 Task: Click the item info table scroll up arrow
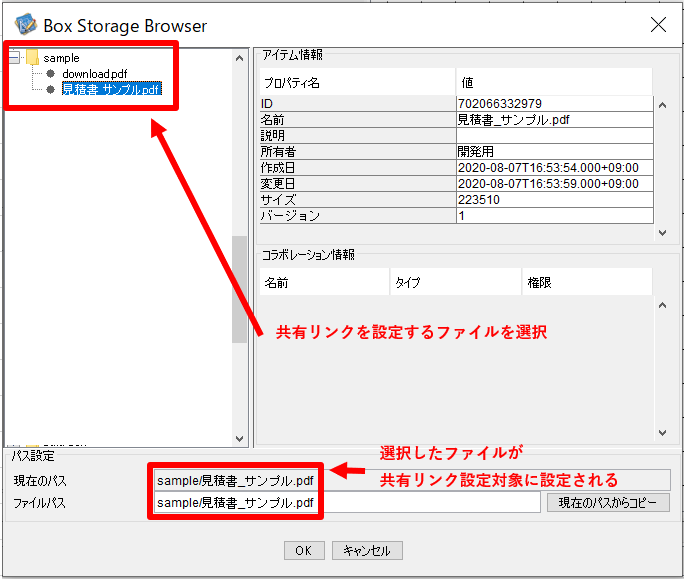tap(662, 105)
